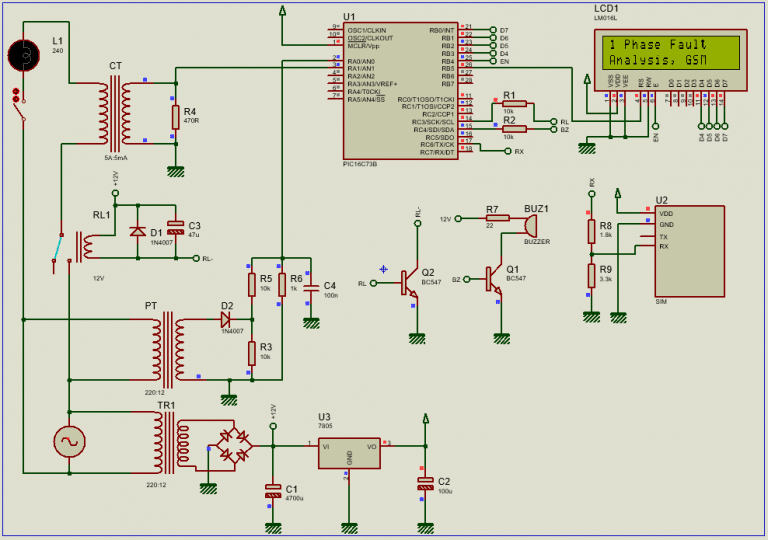768x540 pixels.
Task: Select capacitor C3 47u
Action: pos(175,228)
